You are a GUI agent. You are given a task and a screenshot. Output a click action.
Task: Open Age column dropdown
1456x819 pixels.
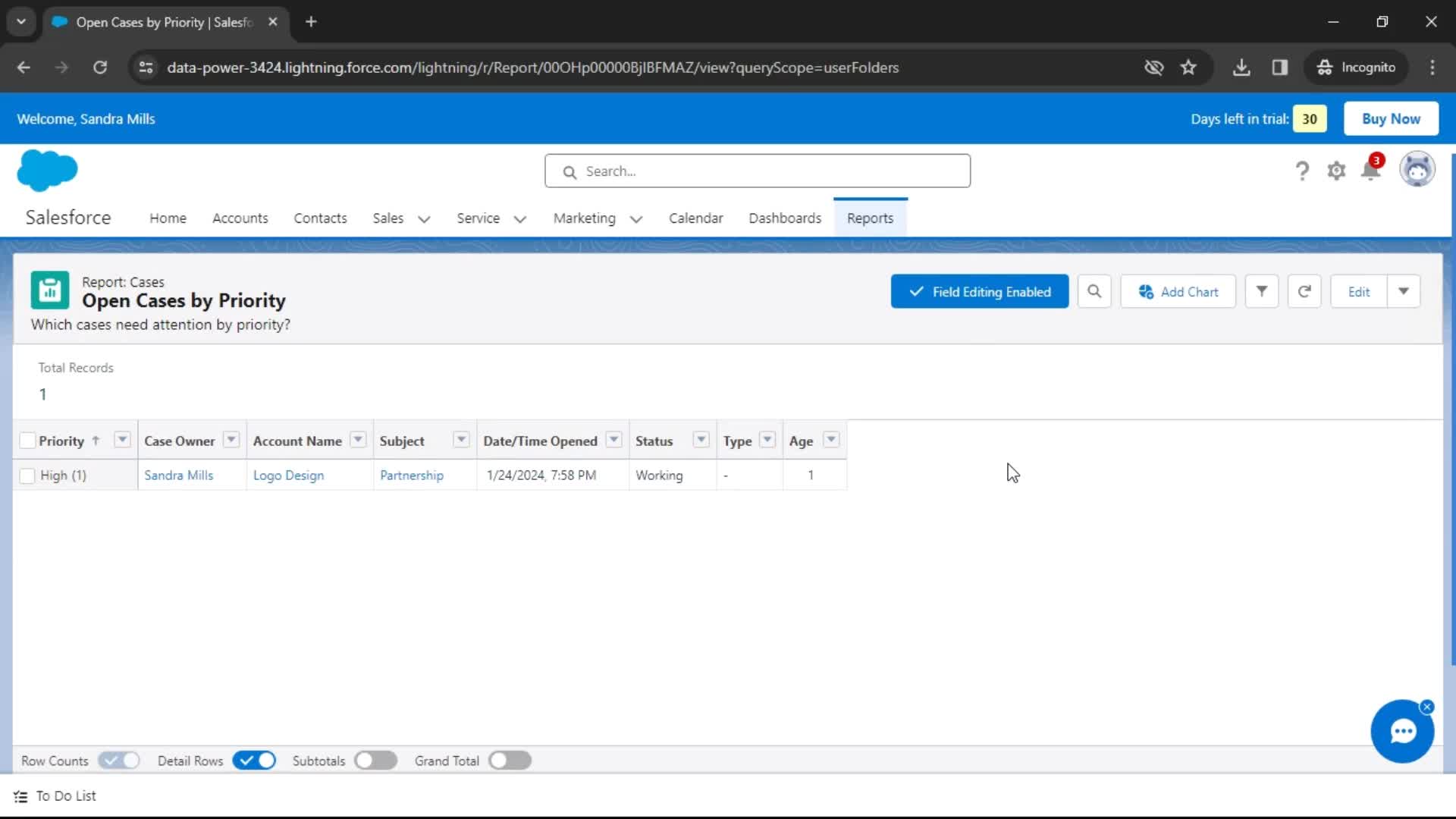[831, 440]
